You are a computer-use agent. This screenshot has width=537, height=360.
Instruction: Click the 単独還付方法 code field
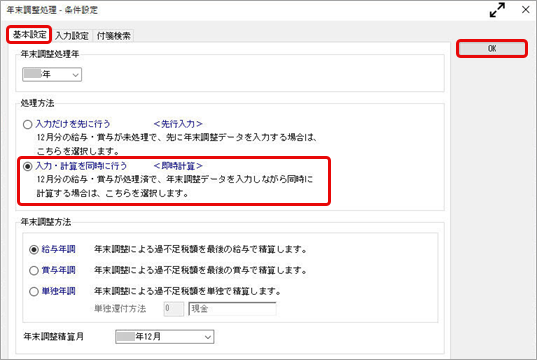tap(174, 309)
